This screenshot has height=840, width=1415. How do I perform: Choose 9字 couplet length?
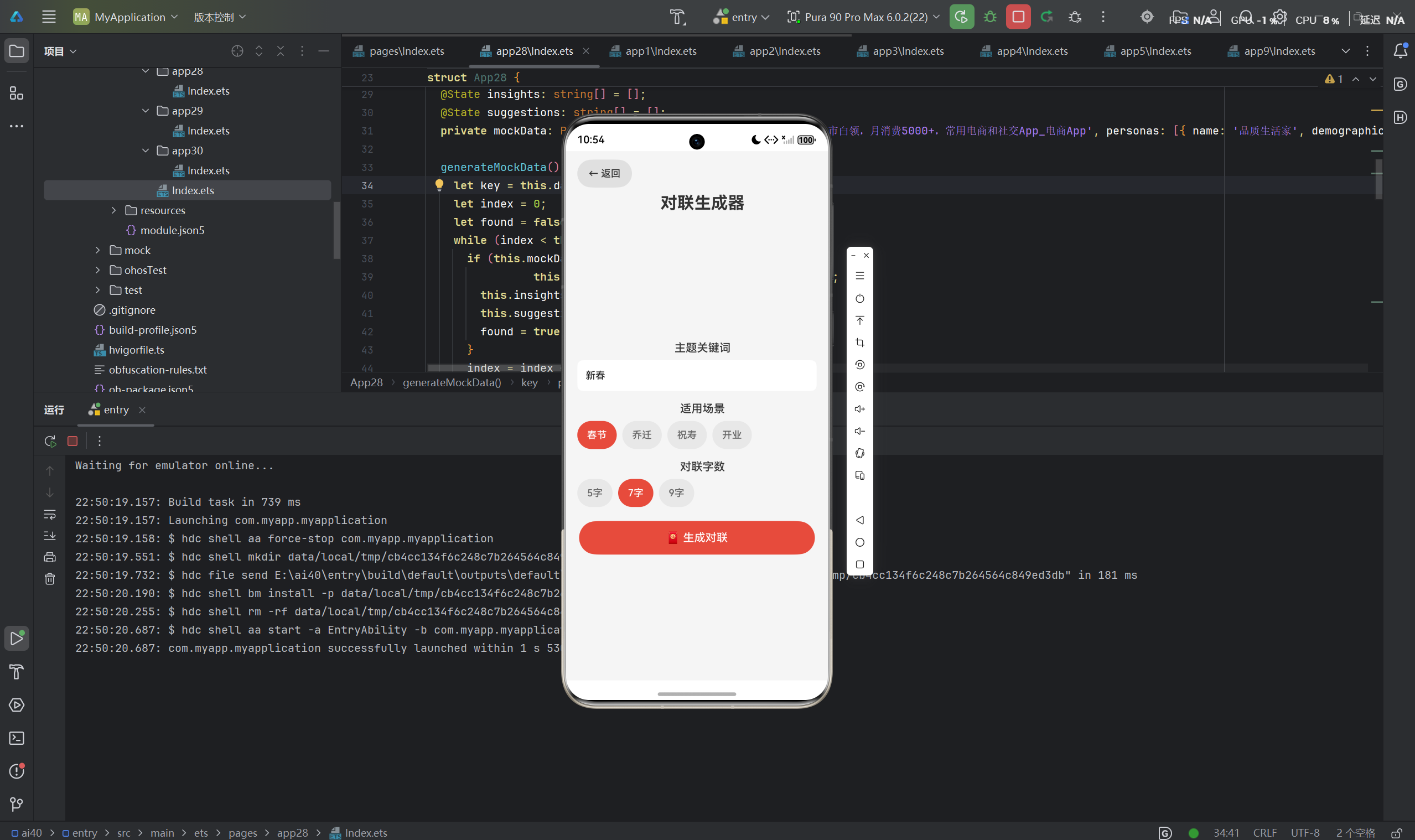676,493
